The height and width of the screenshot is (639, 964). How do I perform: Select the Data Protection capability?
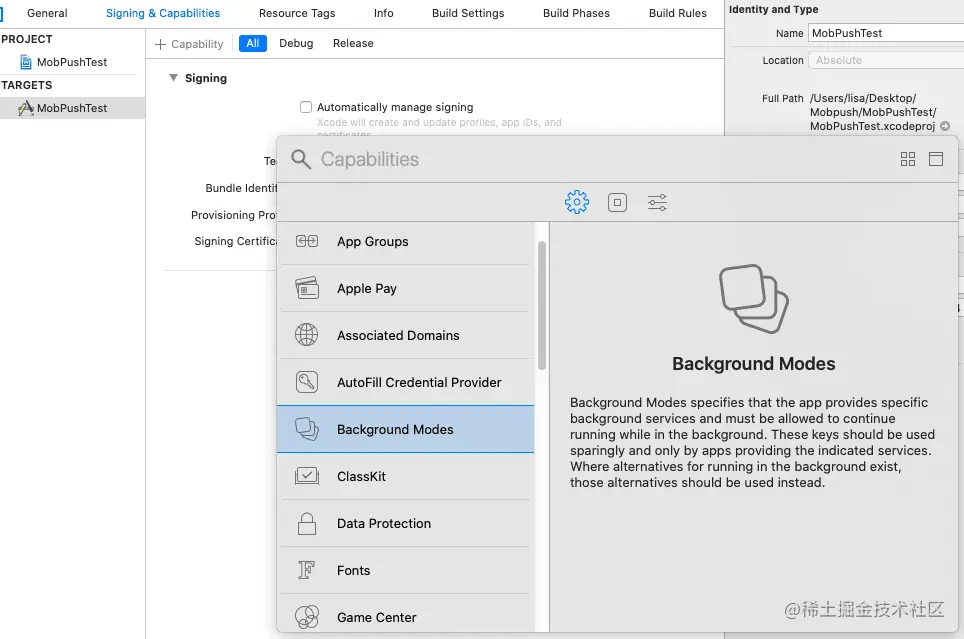406,523
